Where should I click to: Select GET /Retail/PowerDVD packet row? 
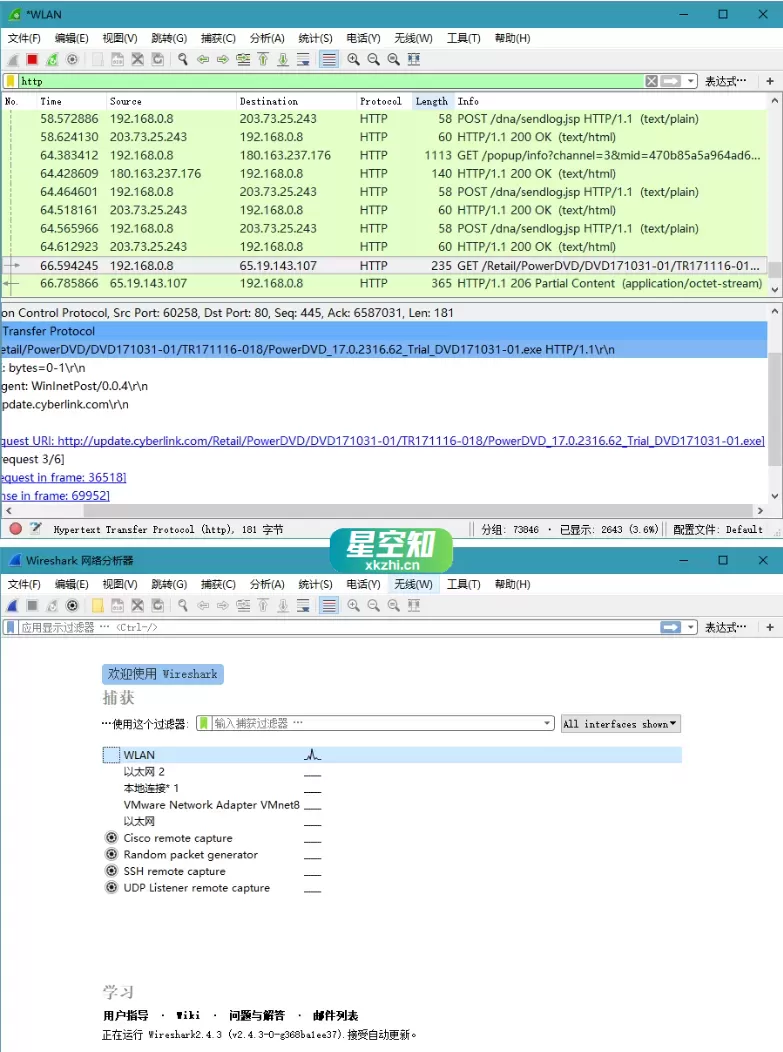384,266
